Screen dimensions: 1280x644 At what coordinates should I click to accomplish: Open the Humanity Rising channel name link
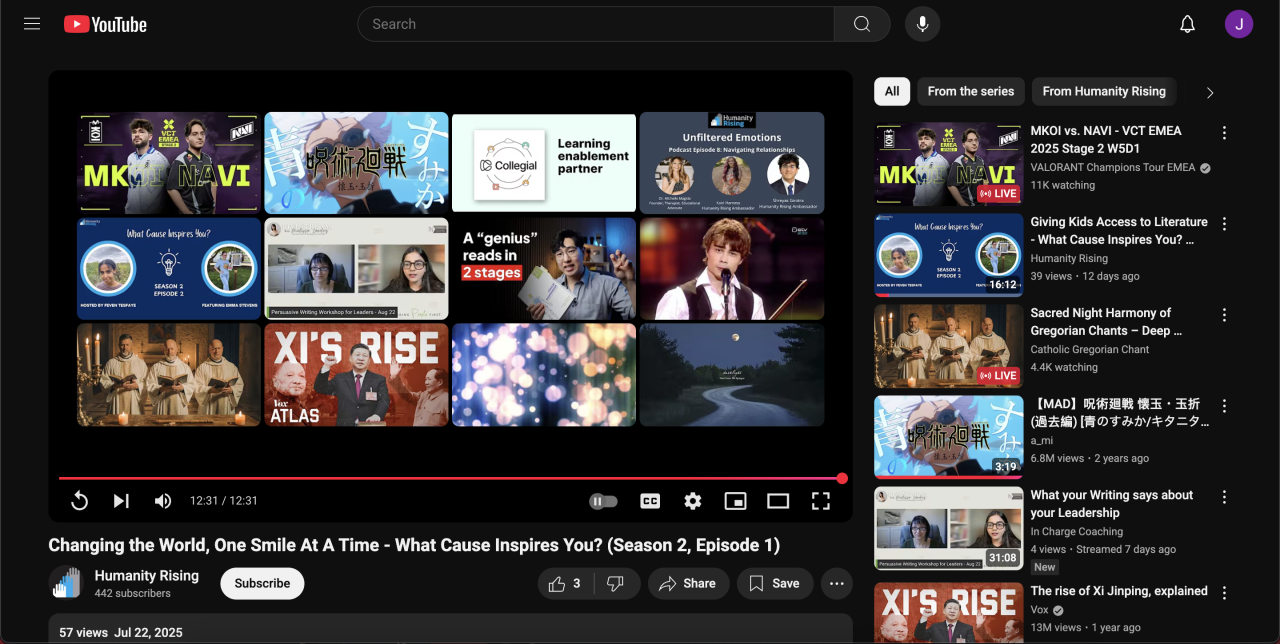click(x=147, y=576)
